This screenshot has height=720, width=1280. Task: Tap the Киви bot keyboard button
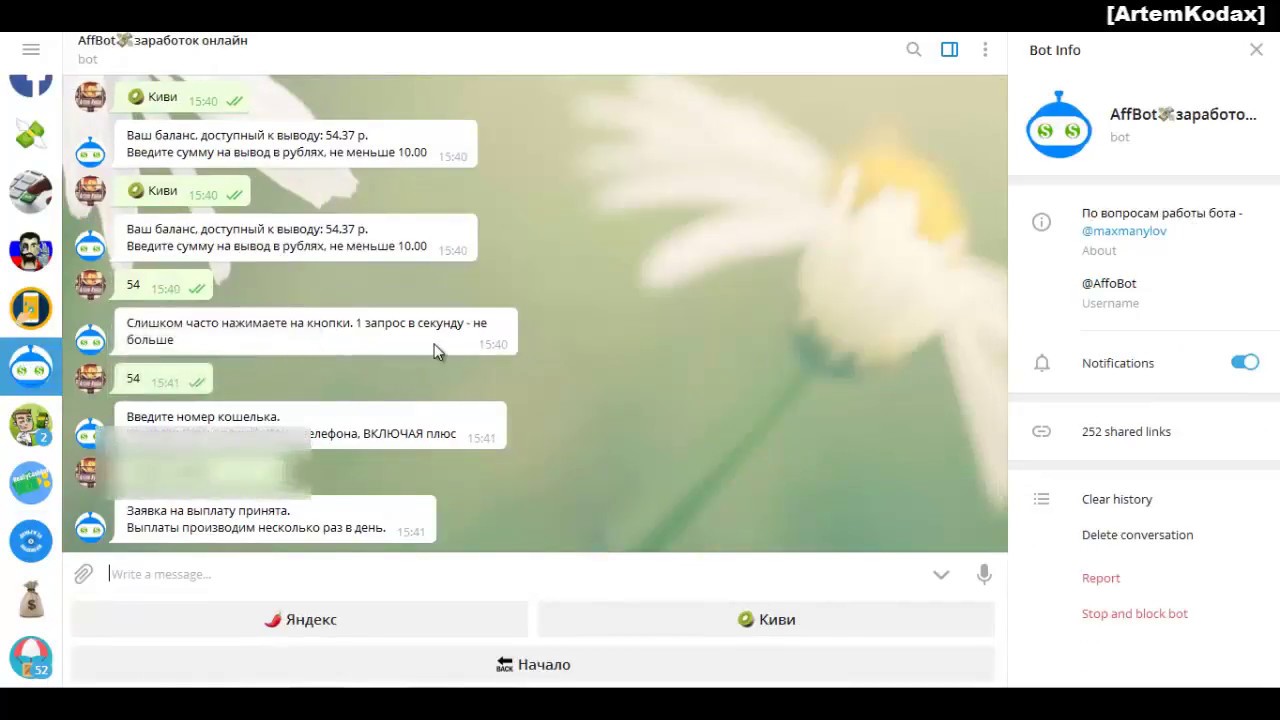[x=766, y=620]
